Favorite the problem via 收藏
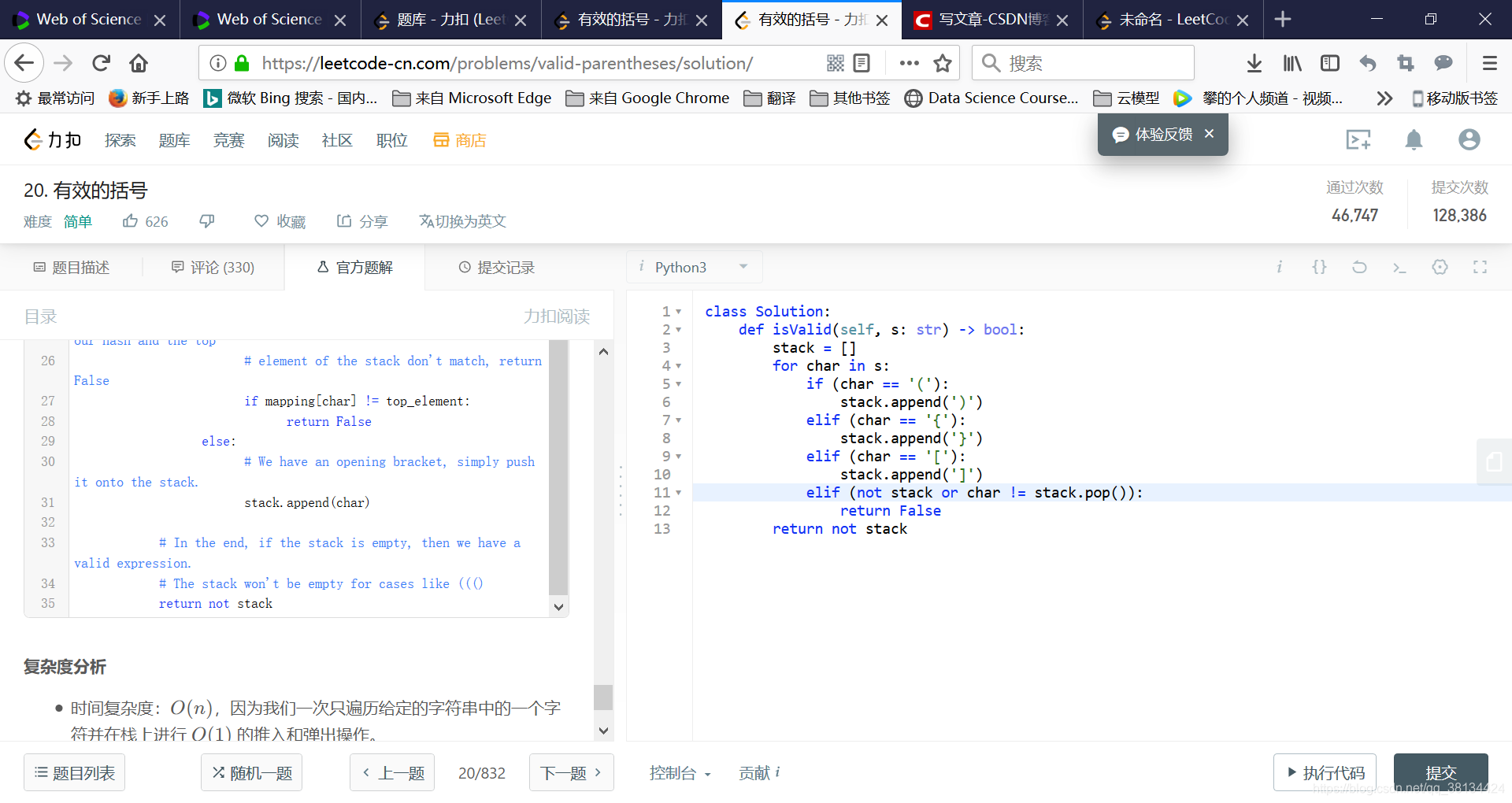The height and width of the screenshot is (803, 1512). point(280,221)
